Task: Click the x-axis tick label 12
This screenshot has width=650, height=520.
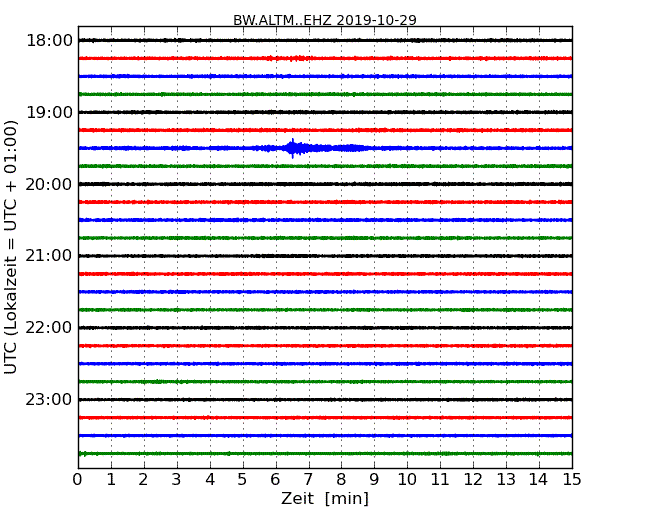Action: pyautogui.click(x=473, y=479)
